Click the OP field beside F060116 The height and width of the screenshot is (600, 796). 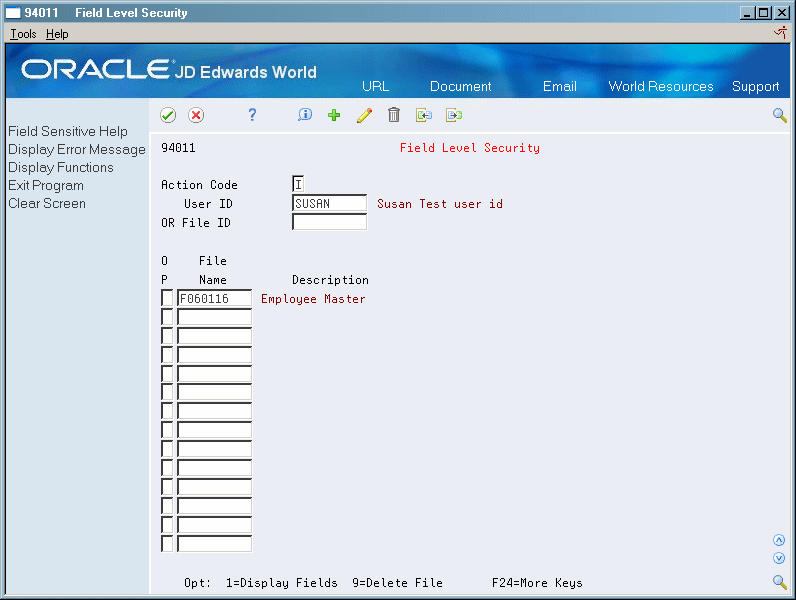(167, 298)
